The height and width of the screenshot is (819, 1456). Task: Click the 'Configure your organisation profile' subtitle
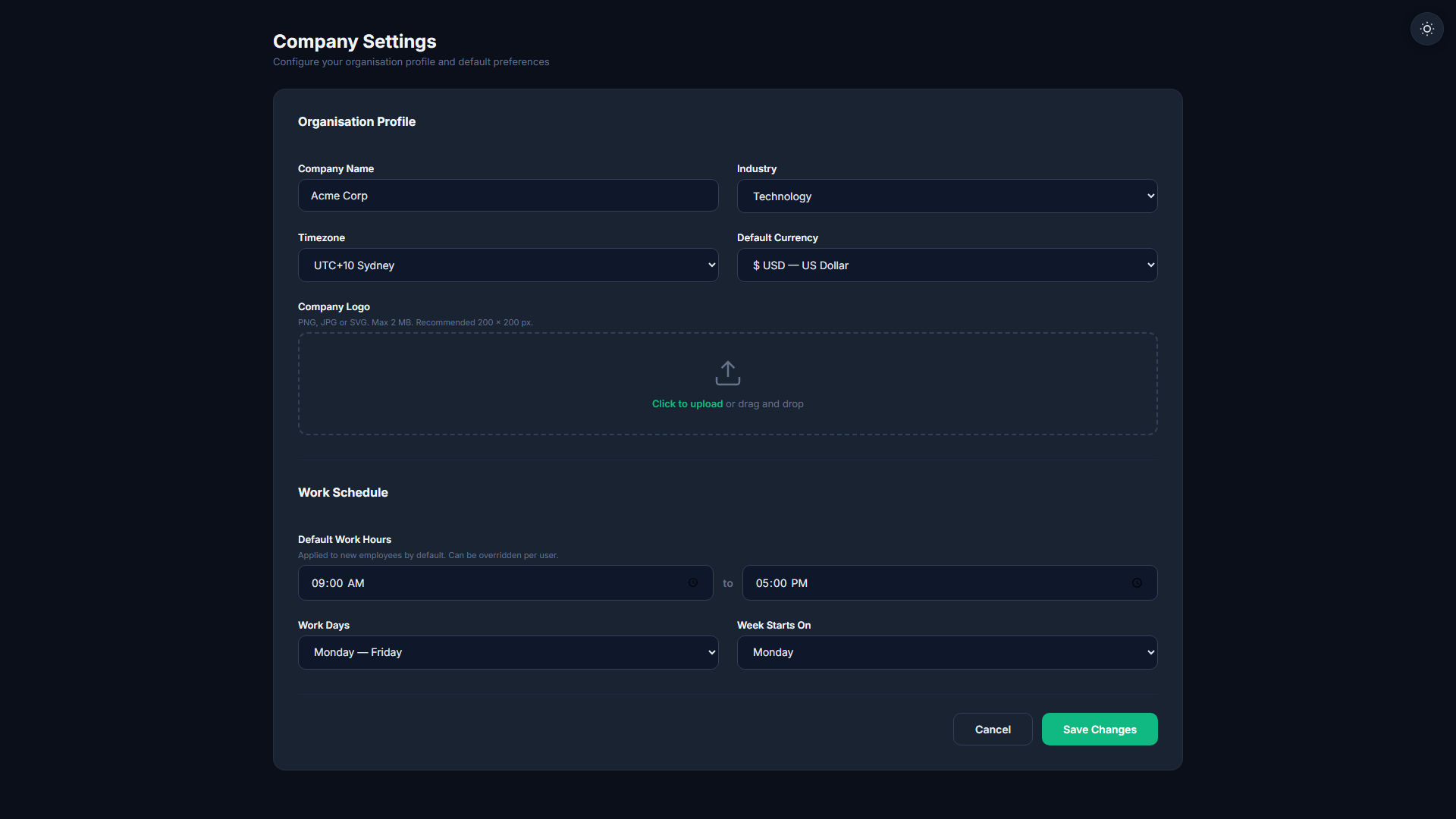(x=411, y=62)
